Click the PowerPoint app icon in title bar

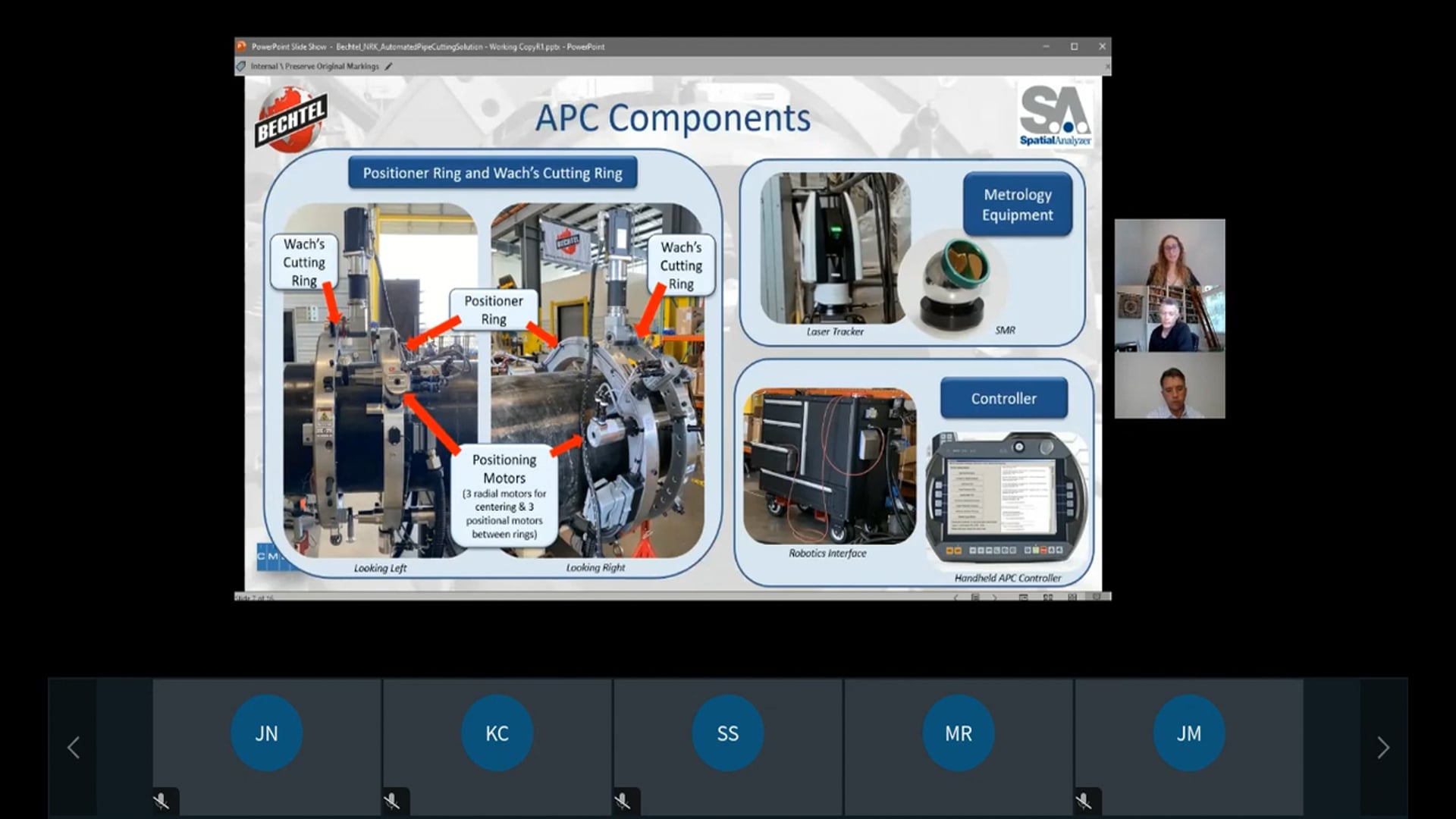point(241,46)
